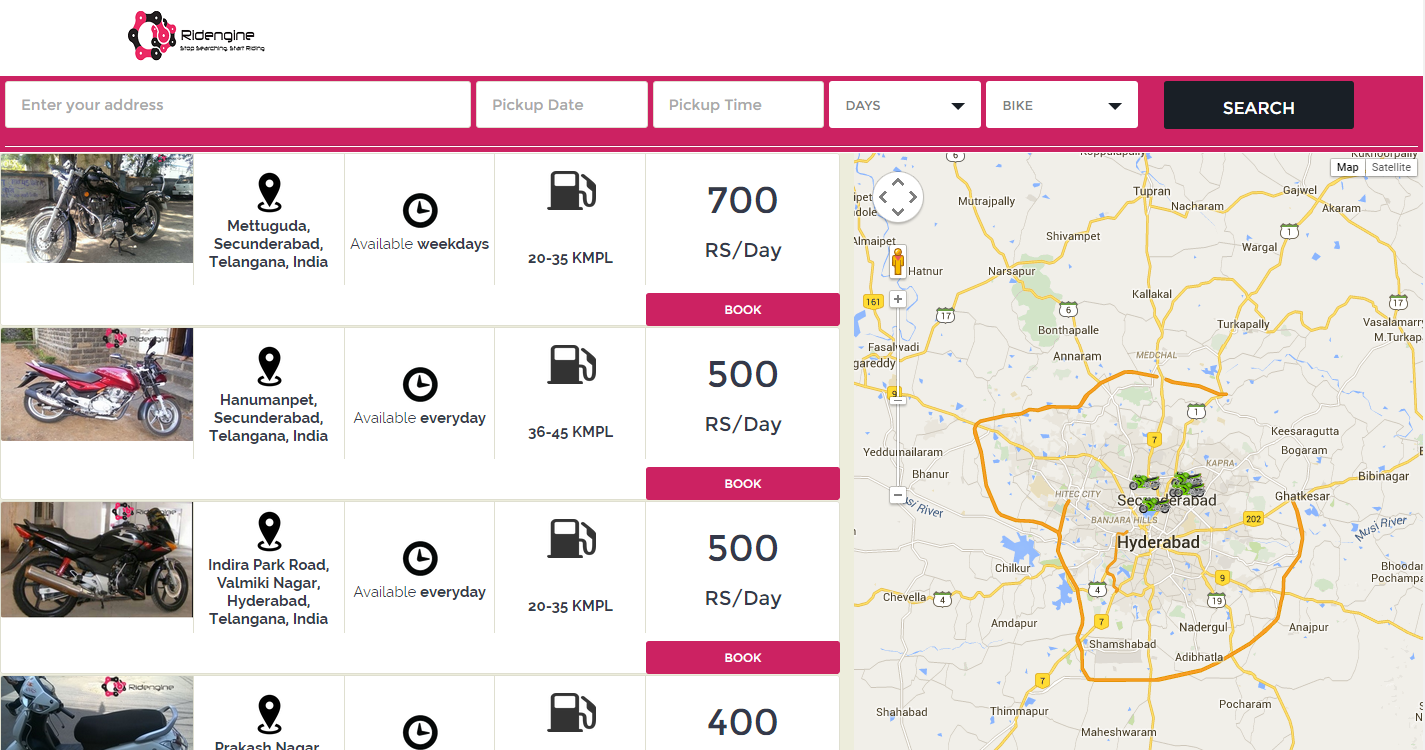Click the Ridengine logo in header
This screenshot has height=750, width=1425.
click(196, 37)
